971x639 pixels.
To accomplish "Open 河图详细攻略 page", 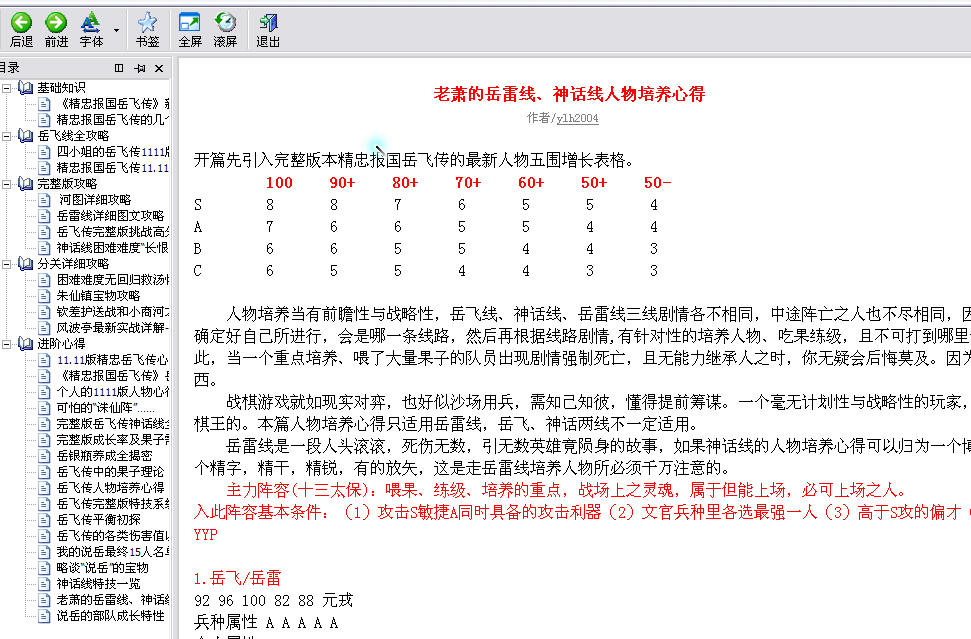I will (94, 200).
